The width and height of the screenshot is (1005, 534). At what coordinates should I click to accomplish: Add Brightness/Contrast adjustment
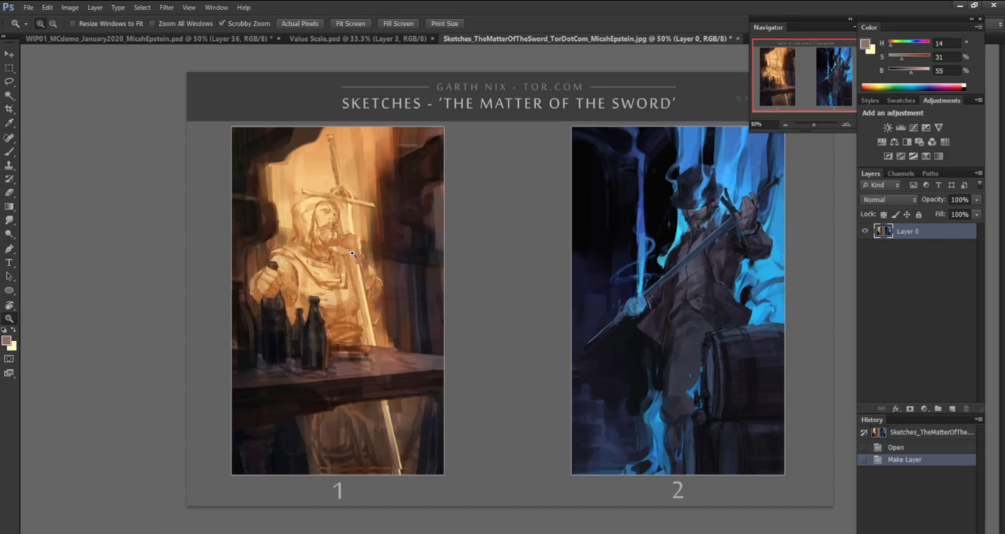(x=888, y=128)
